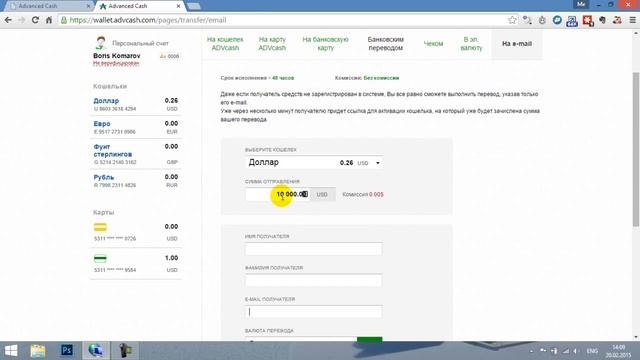Click the red extension icon in toolbar

(x=587, y=20)
